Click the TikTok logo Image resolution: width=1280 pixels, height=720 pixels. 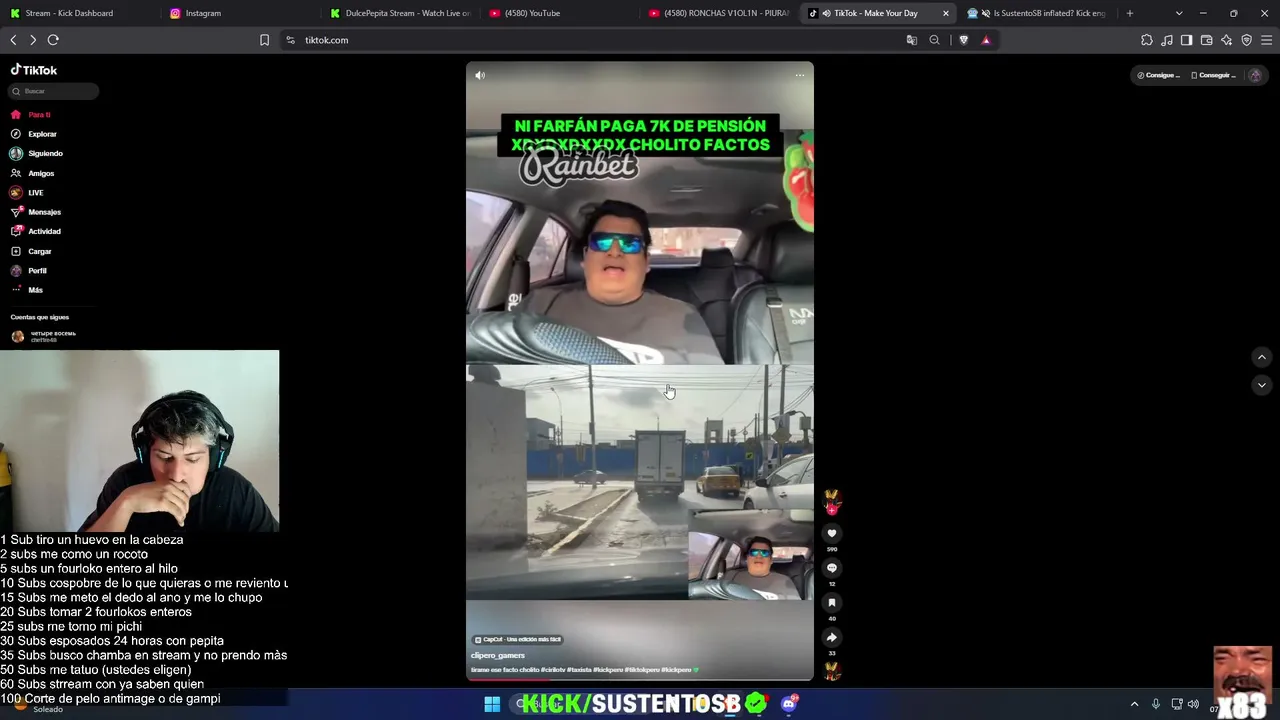coord(34,70)
